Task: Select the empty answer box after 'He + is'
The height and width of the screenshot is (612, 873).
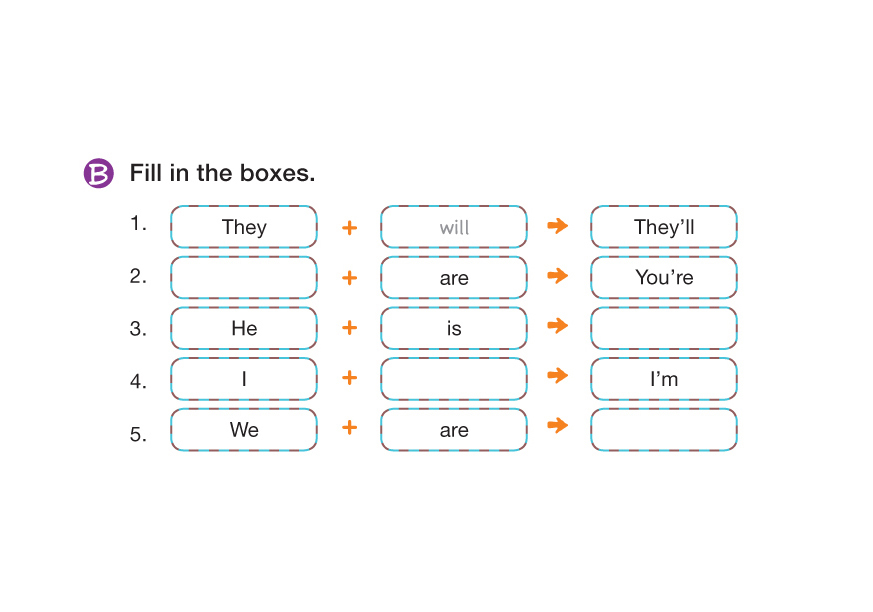Action: tap(664, 328)
